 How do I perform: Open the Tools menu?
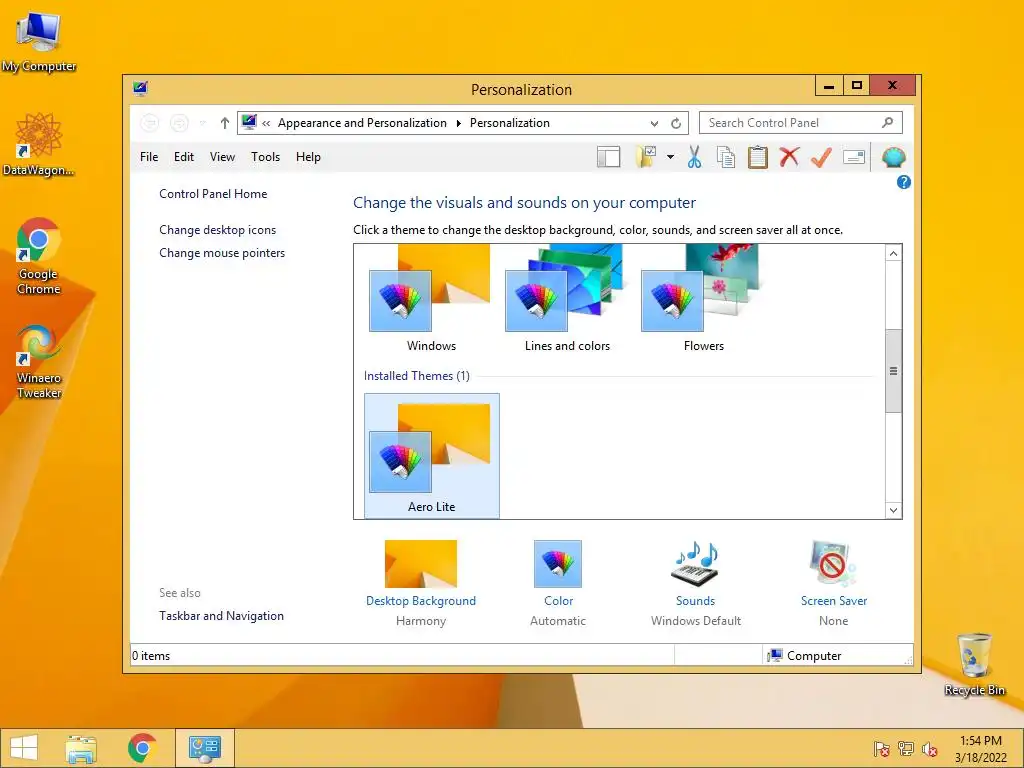265,157
